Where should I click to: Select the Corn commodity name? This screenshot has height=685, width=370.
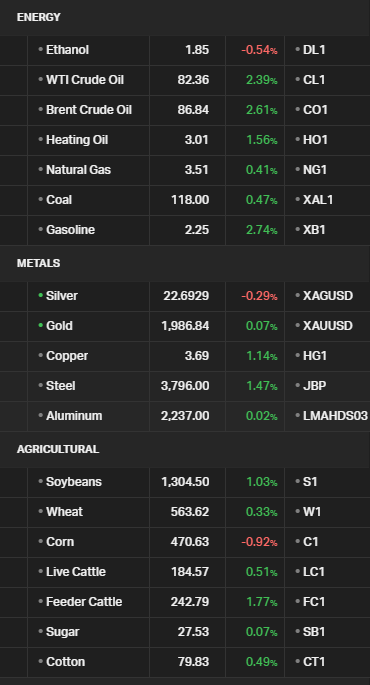[60, 542]
